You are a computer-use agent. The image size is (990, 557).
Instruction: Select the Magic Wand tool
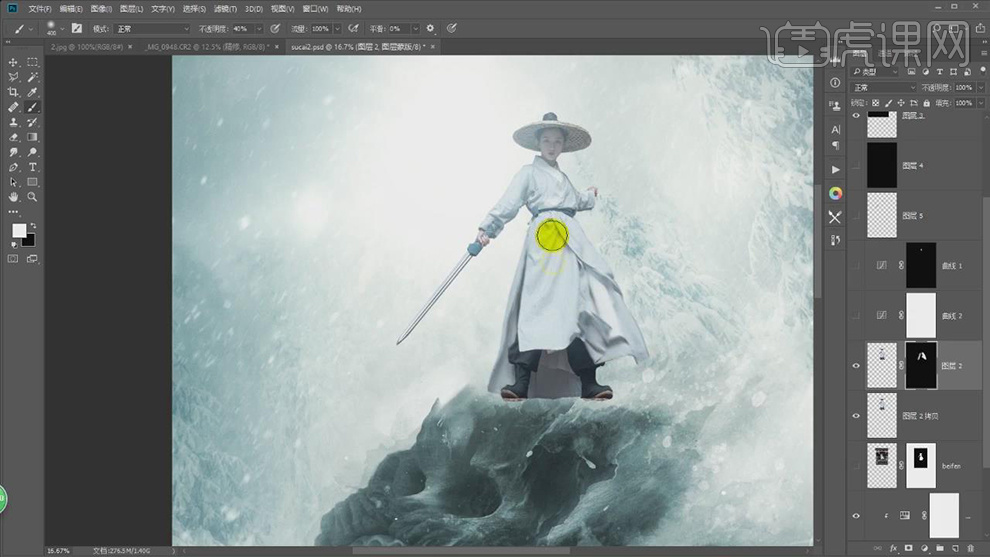coord(32,77)
